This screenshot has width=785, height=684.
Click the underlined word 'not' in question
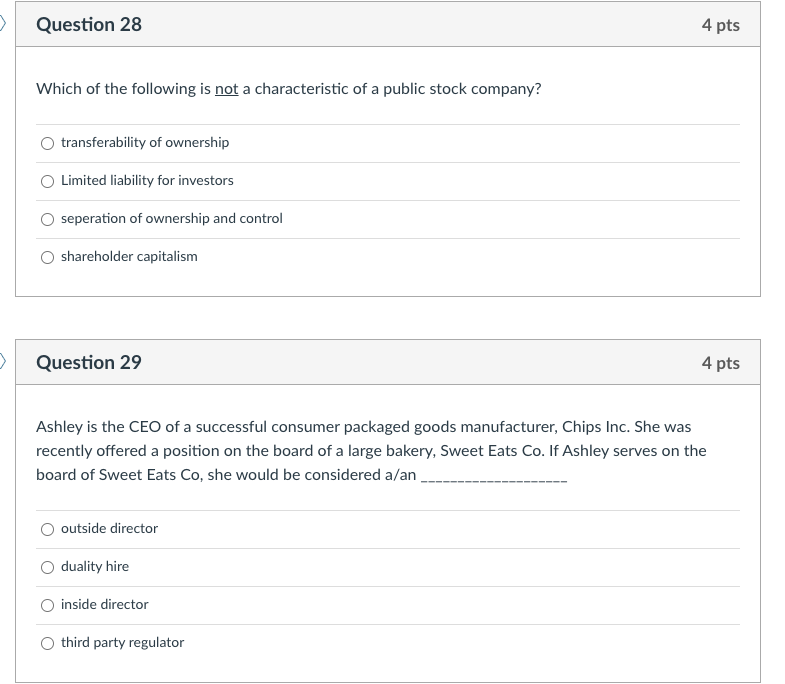click(226, 89)
